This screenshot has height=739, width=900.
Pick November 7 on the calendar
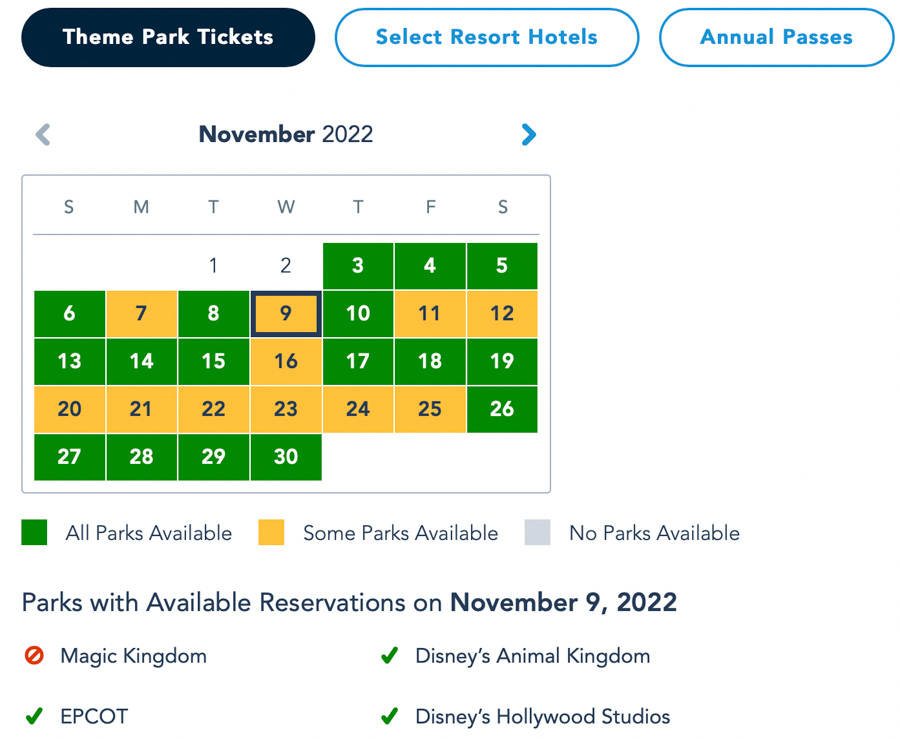click(141, 314)
